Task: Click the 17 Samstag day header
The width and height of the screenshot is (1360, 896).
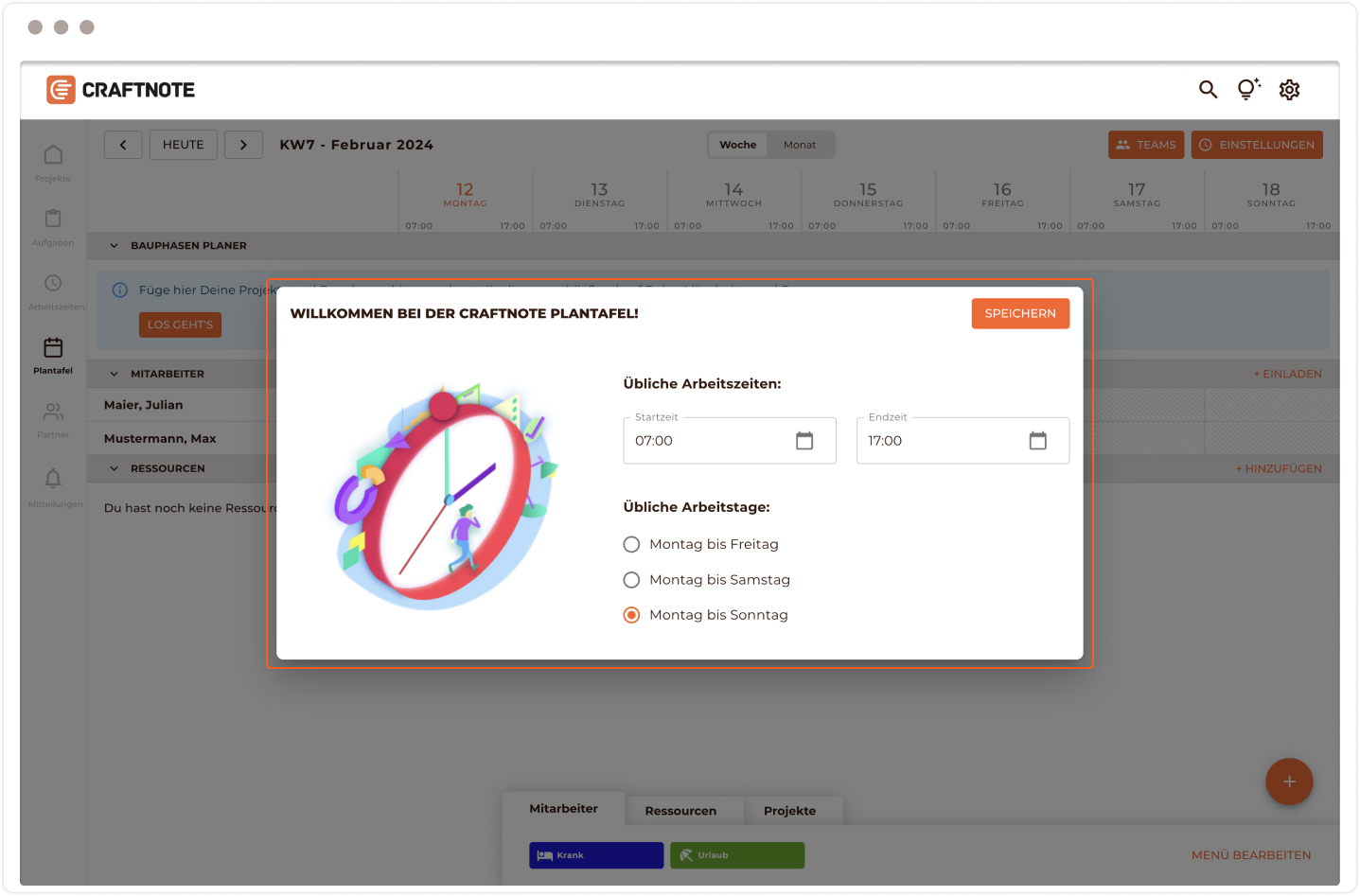Action: (1137, 195)
